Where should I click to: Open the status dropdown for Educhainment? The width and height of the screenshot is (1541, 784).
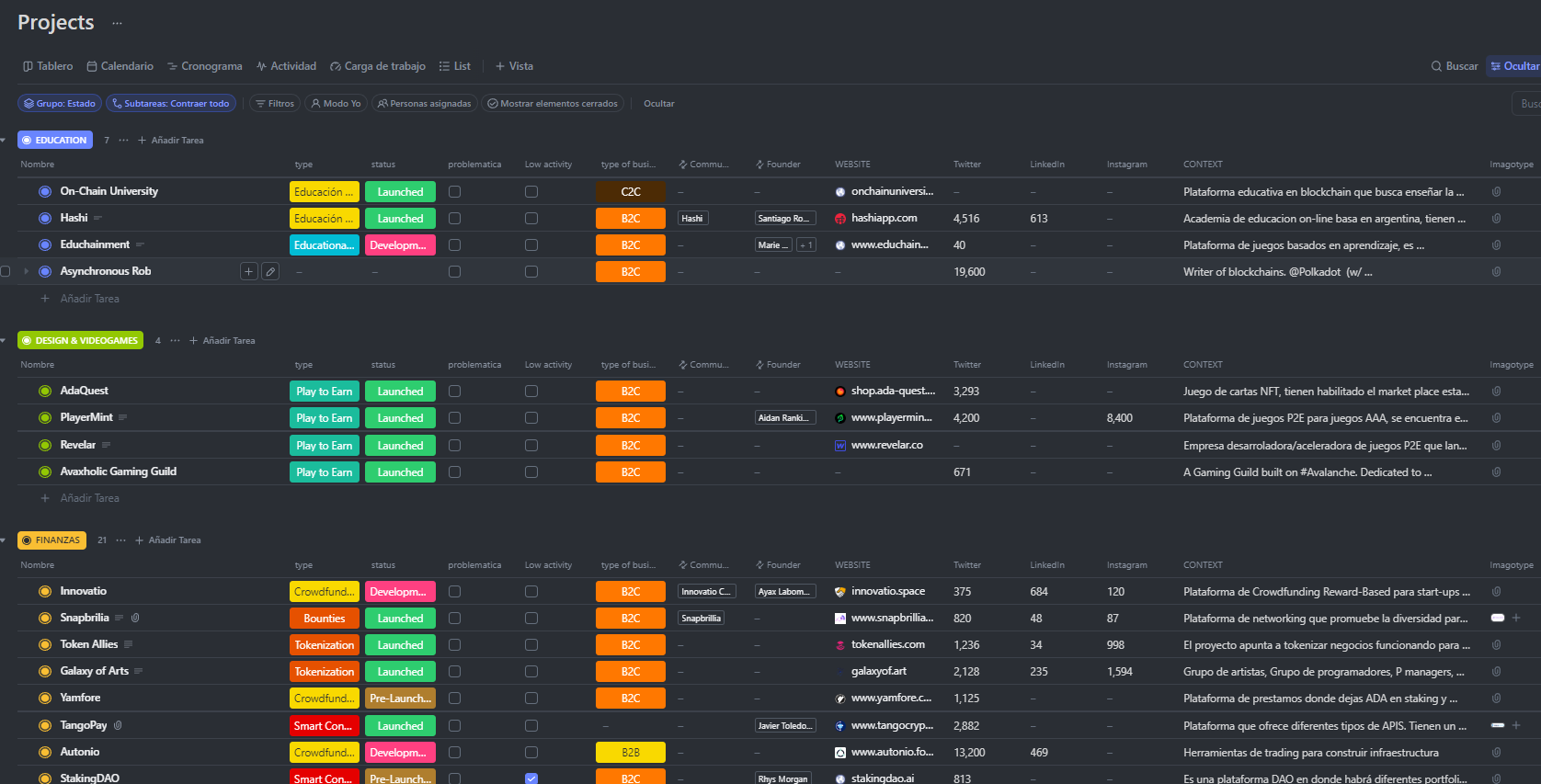pos(400,245)
